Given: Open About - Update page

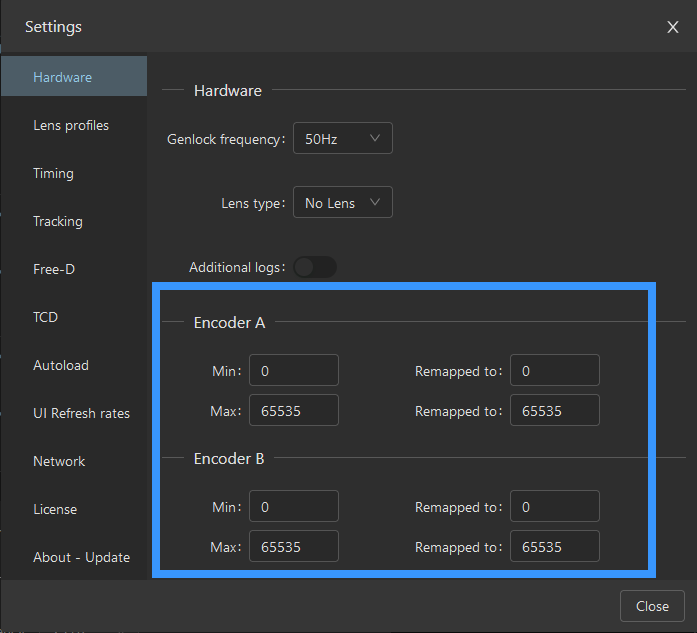Looking at the screenshot, I should click(x=80, y=557).
